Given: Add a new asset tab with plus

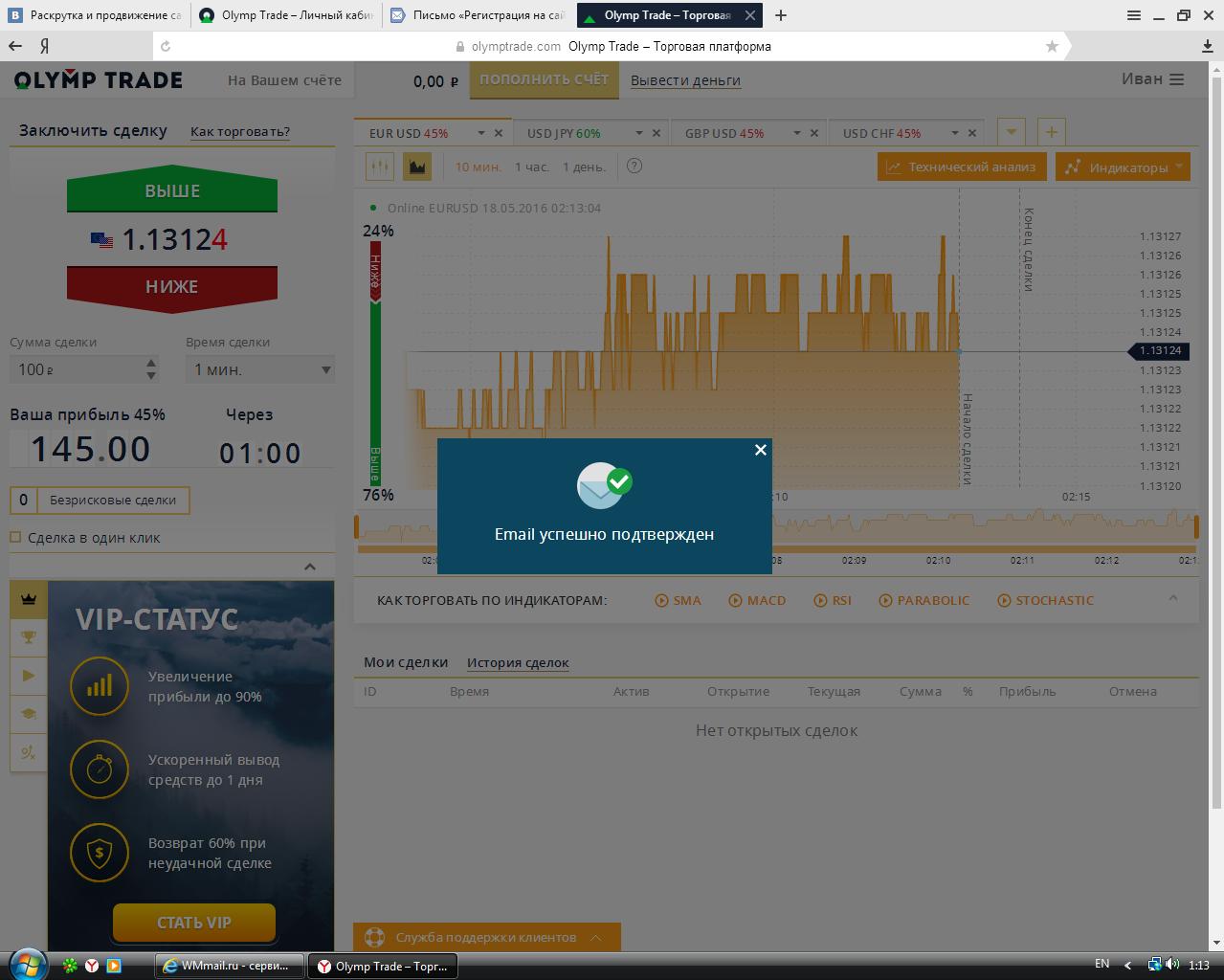Looking at the screenshot, I should 1051,132.
